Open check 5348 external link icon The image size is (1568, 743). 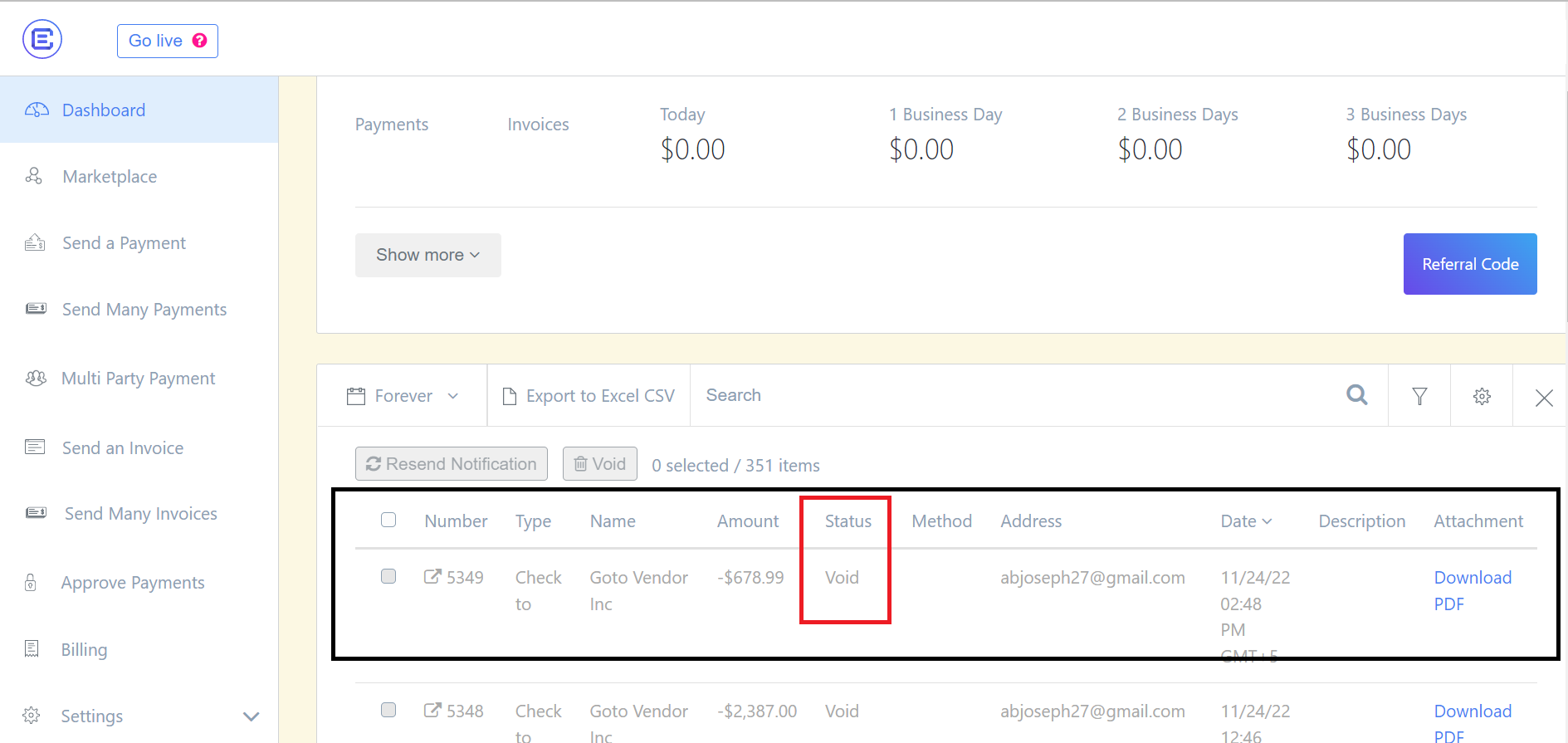[x=432, y=710]
